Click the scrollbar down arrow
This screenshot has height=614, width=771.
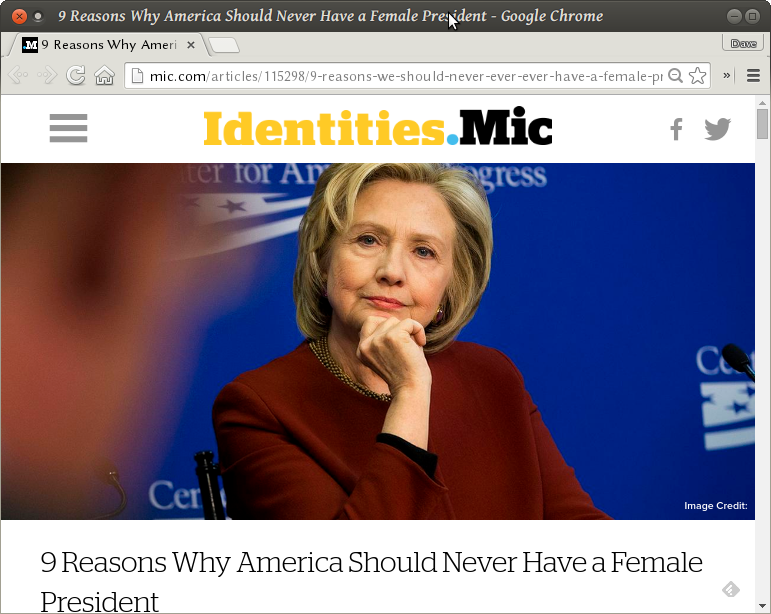762,606
